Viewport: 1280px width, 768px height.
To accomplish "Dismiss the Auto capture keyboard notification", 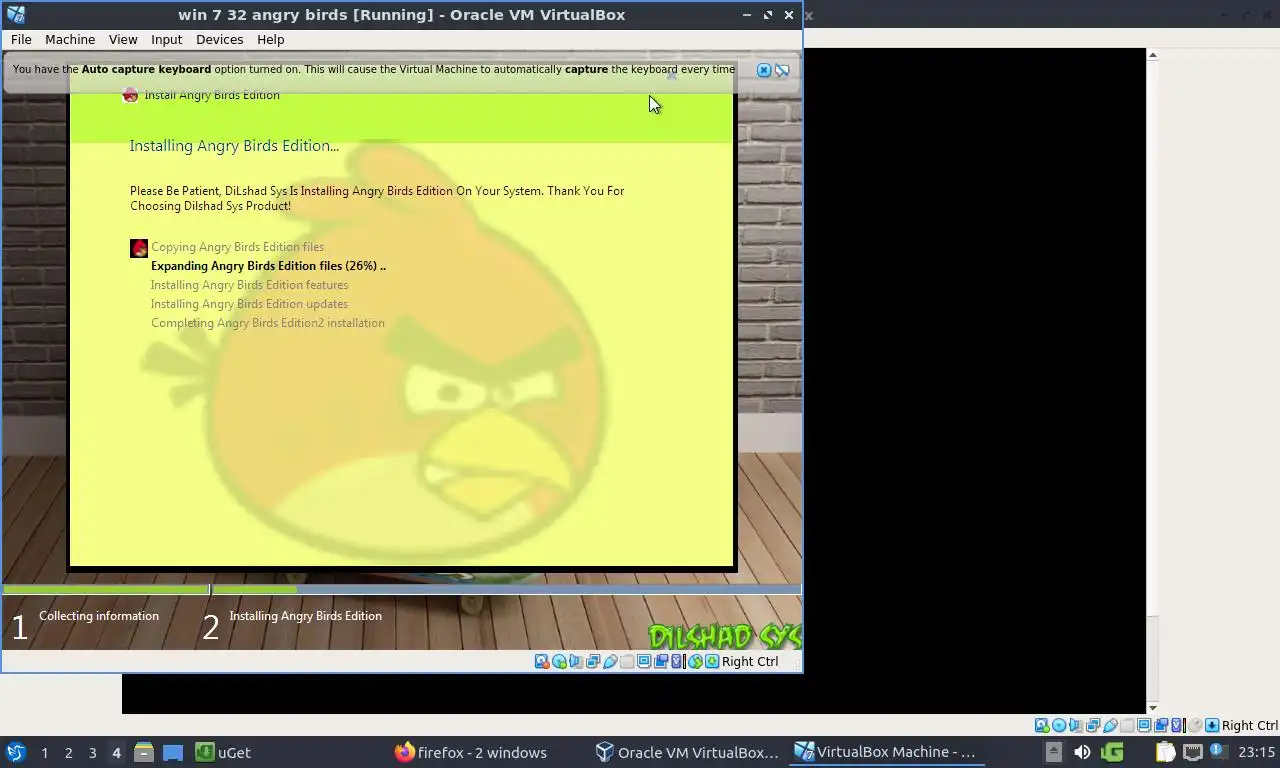I will 764,70.
